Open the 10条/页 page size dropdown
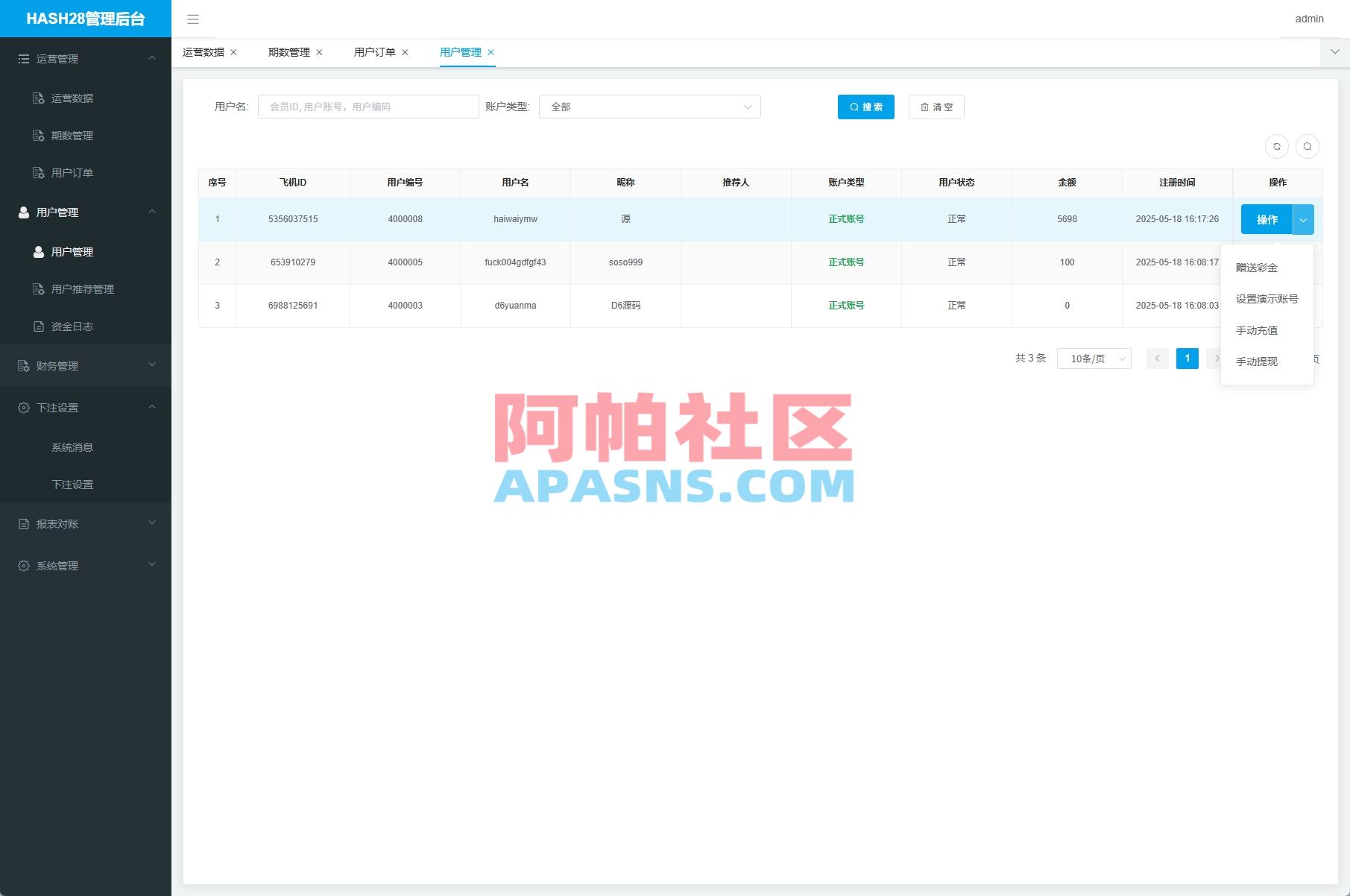Image resolution: width=1350 pixels, height=896 pixels. (1094, 358)
